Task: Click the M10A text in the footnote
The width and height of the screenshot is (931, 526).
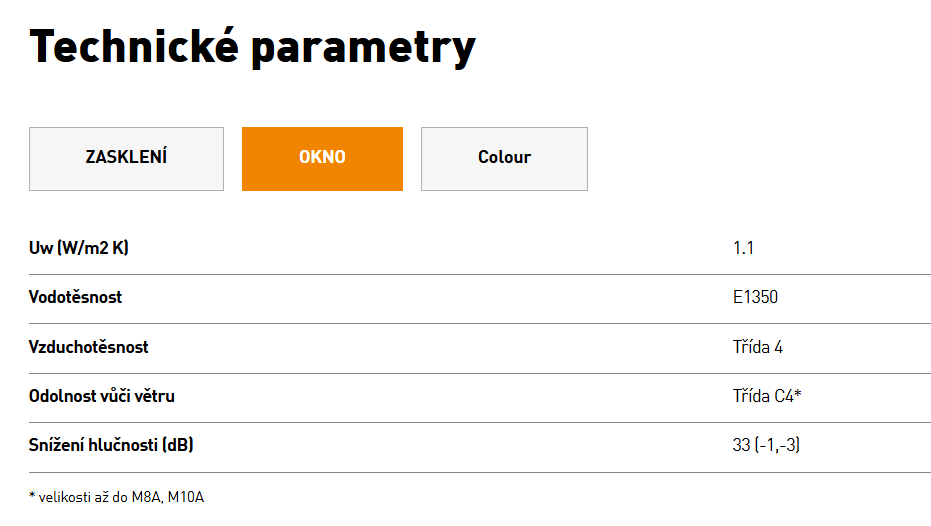Action: 186,497
